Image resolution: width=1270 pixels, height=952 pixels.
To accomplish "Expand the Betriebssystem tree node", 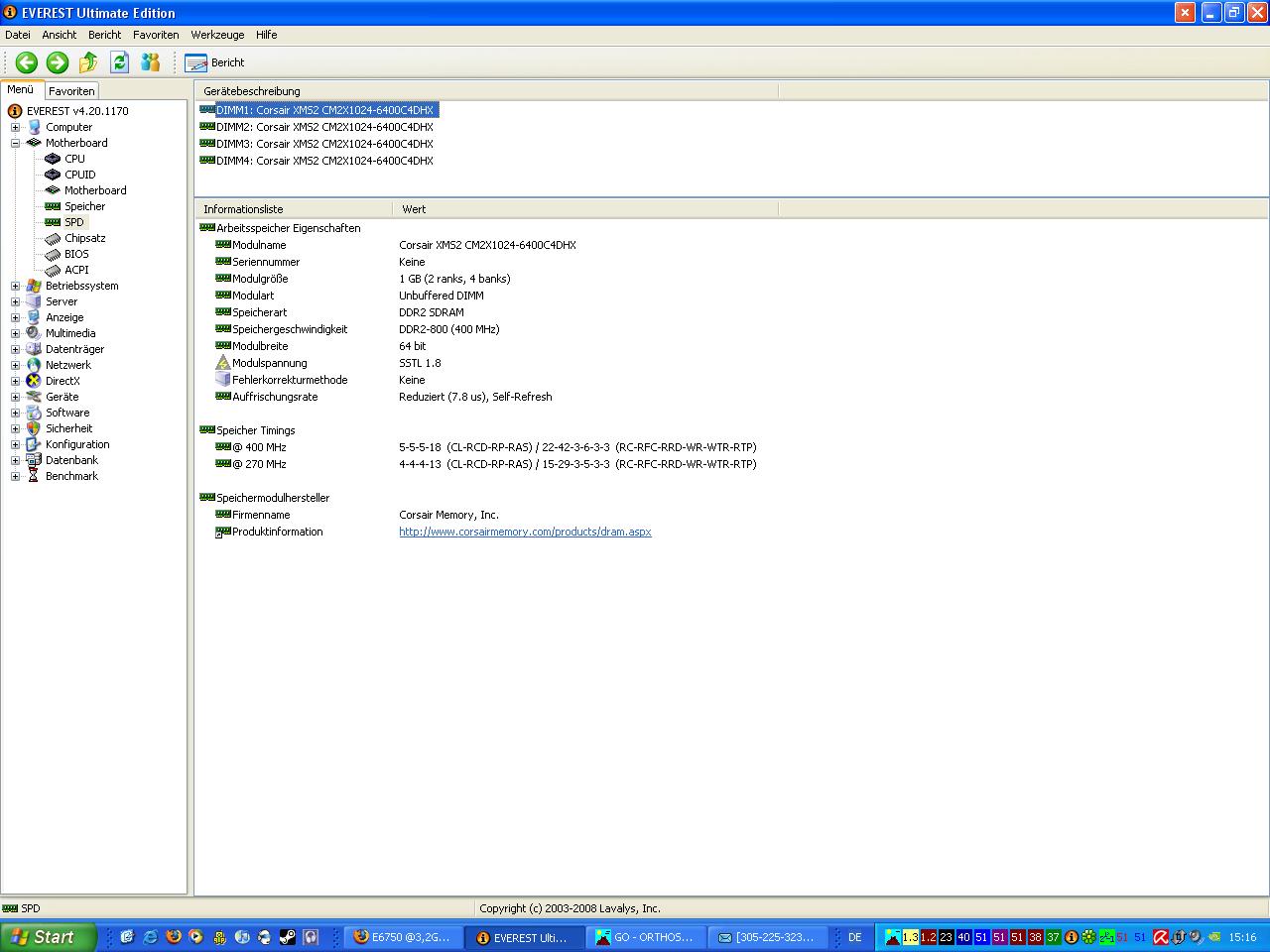I will (x=15, y=286).
